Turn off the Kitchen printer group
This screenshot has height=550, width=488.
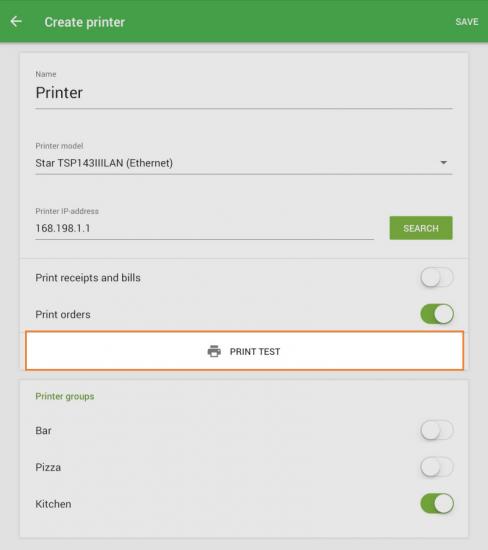click(437, 503)
